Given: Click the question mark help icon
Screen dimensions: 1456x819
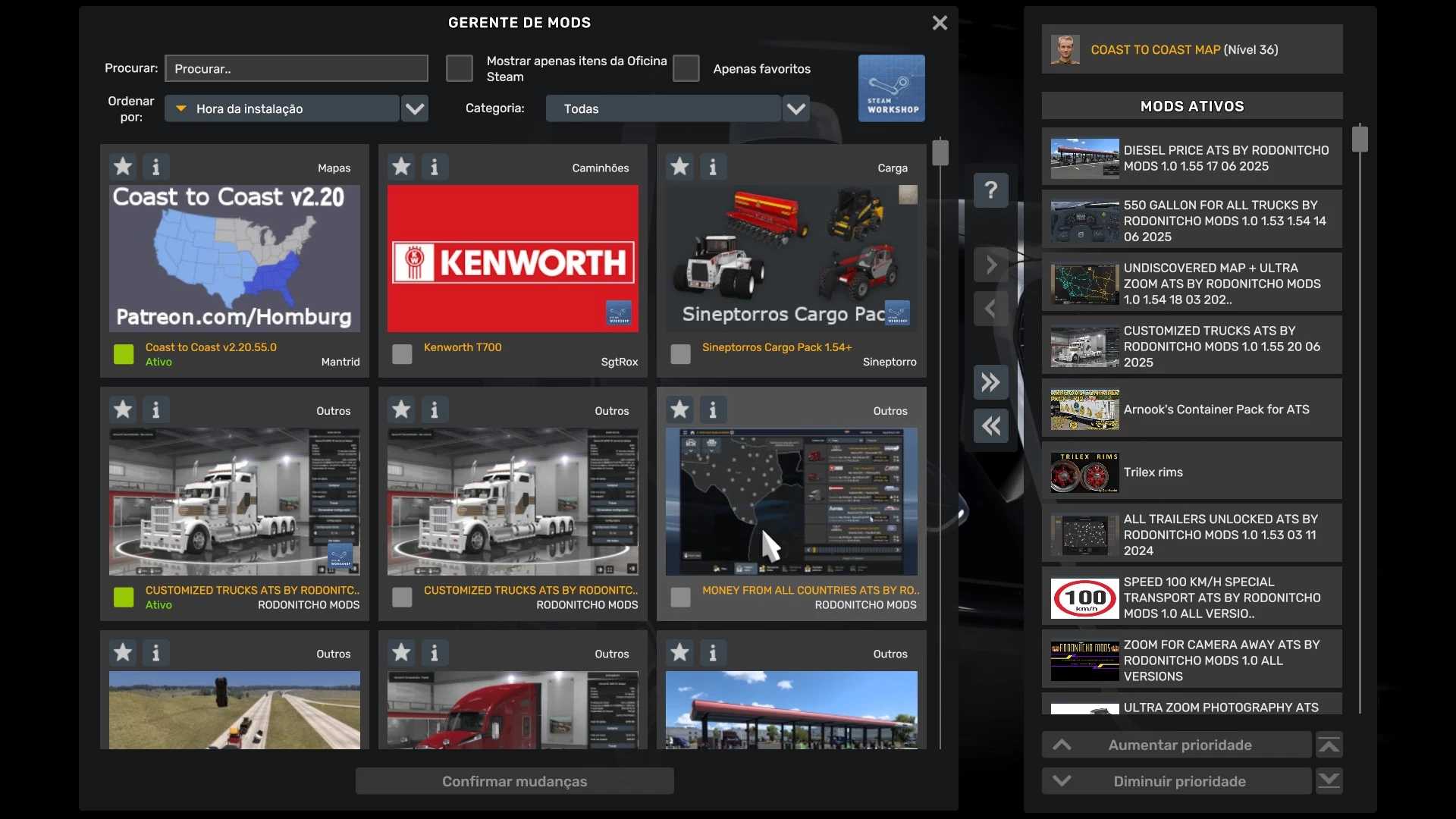Looking at the screenshot, I should click(990, 190).
